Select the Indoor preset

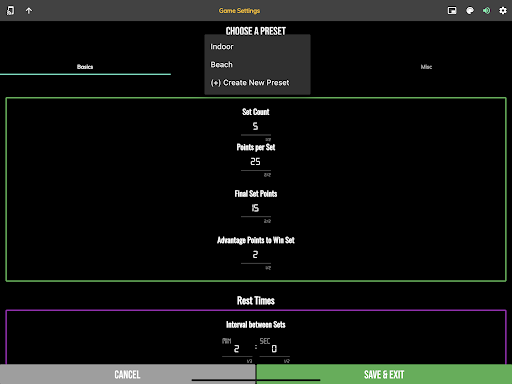257,47
